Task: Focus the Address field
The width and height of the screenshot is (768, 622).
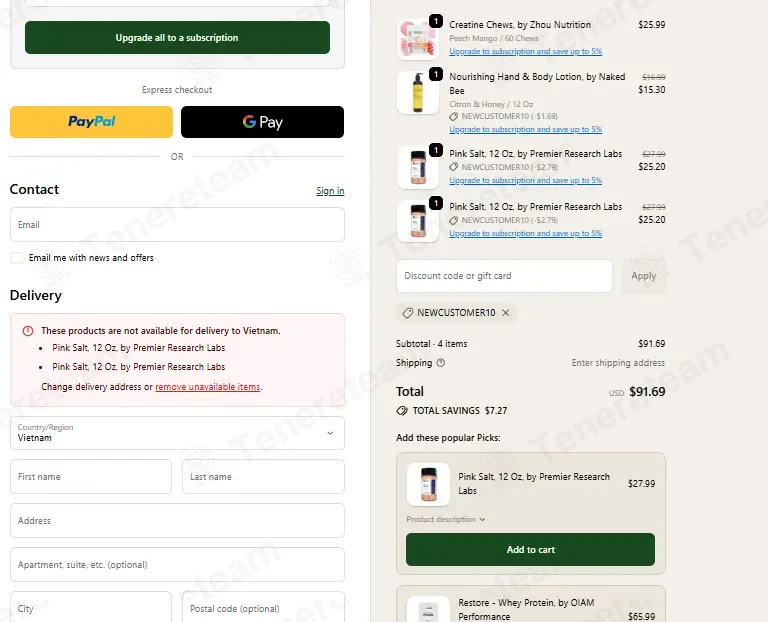Action: pos(177,521)
